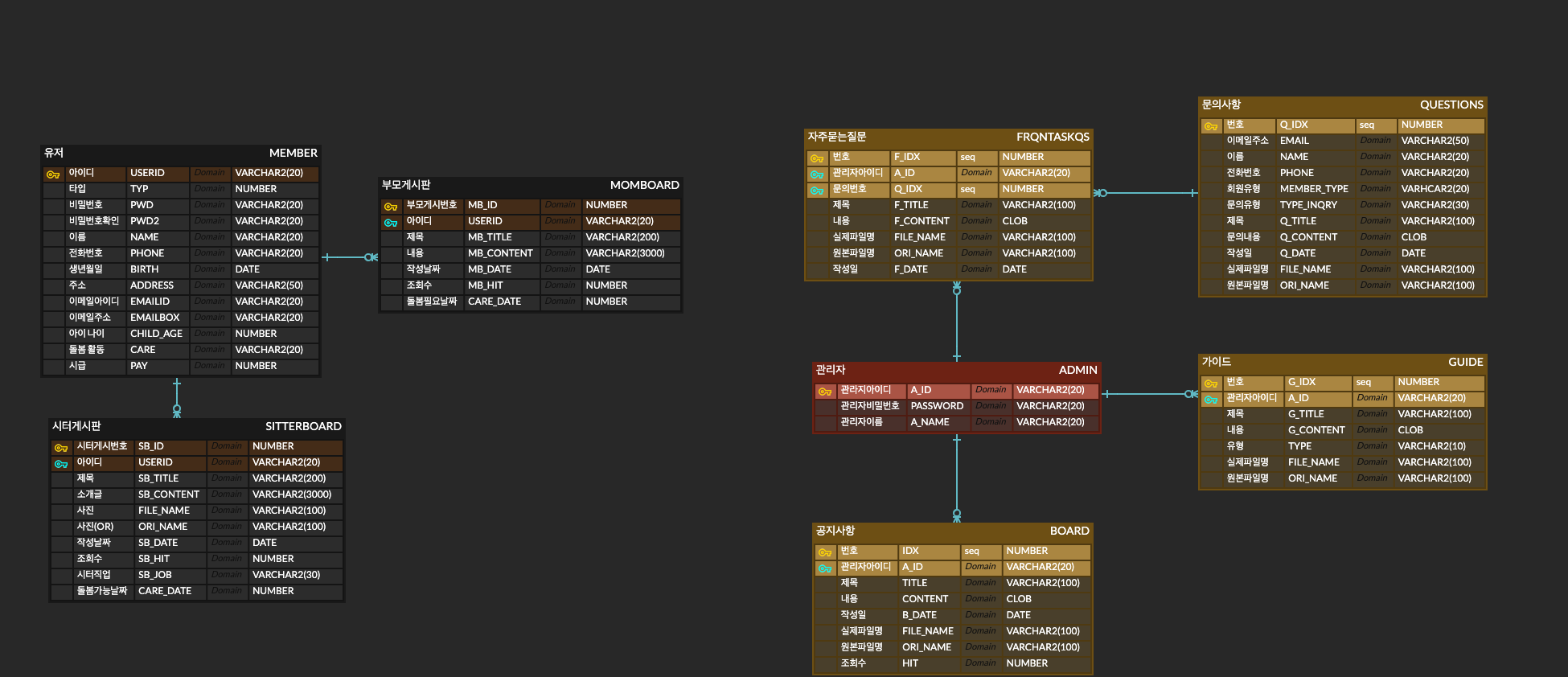Click the foreign key icon of USERID in SITTERBOARD
The width and height of the screenshot is (1568, 677).
pos(61,463)
